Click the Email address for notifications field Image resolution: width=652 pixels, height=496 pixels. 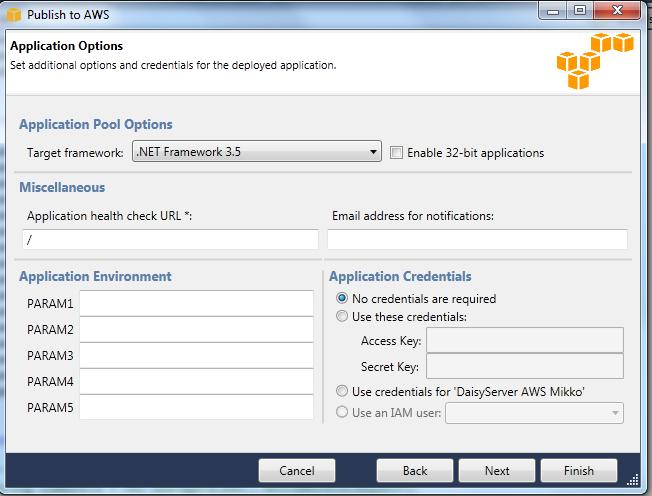477,239
